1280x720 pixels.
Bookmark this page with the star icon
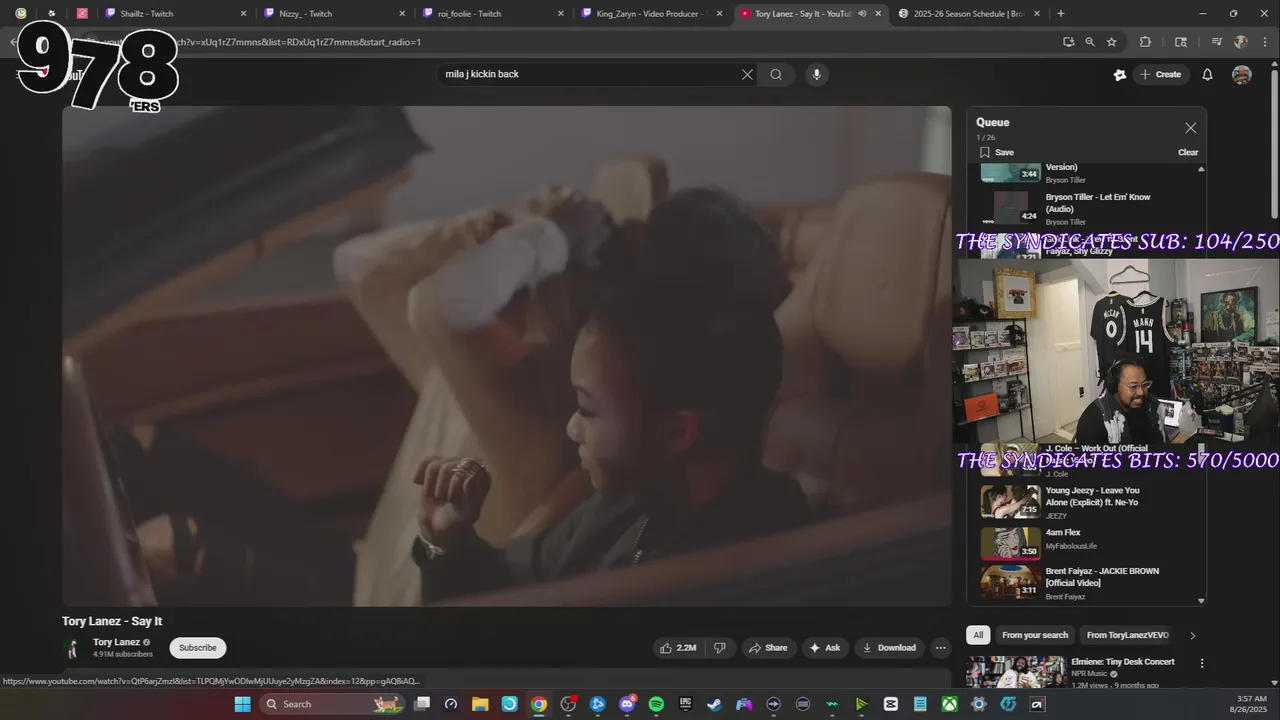click(x=1111, y=42)
